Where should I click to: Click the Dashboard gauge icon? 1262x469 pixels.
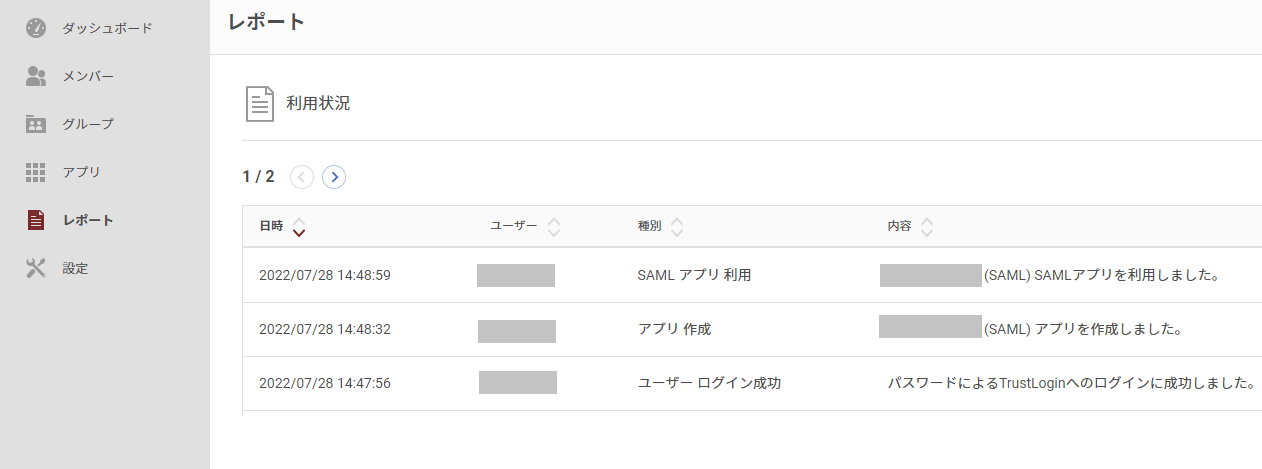36,28
